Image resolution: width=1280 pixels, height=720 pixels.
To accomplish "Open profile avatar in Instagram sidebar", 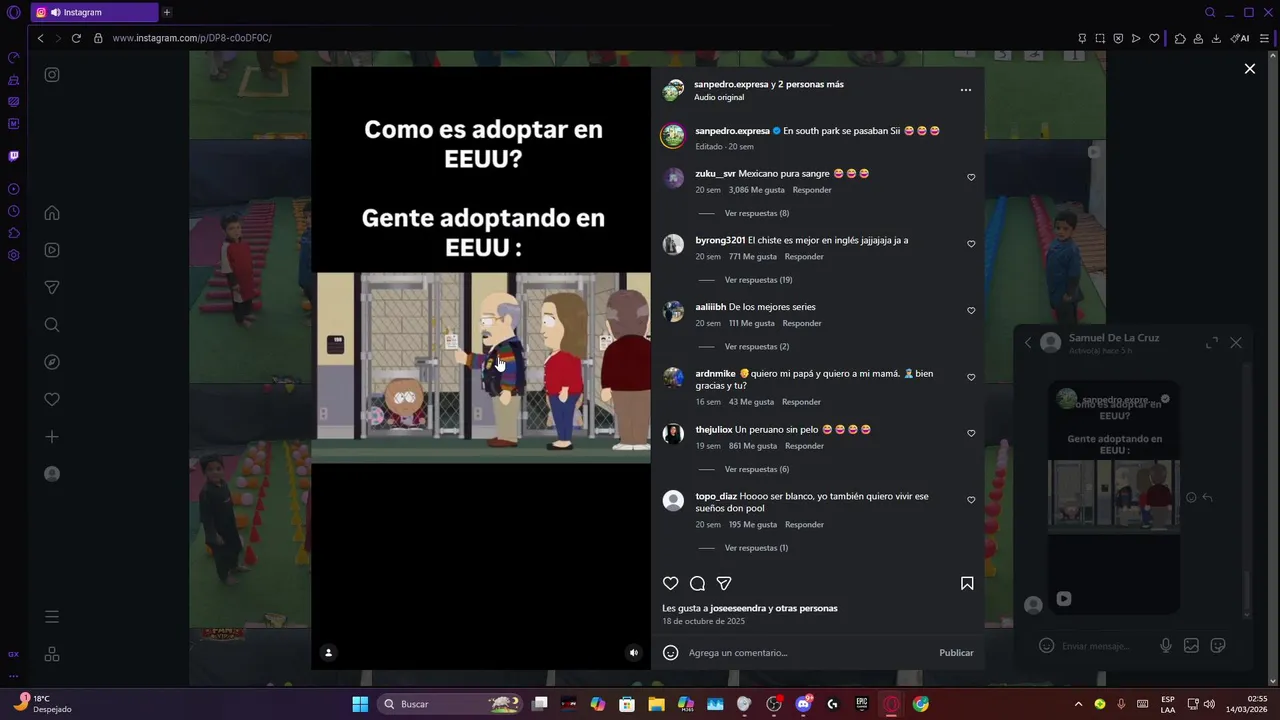I will pos(52,474).
